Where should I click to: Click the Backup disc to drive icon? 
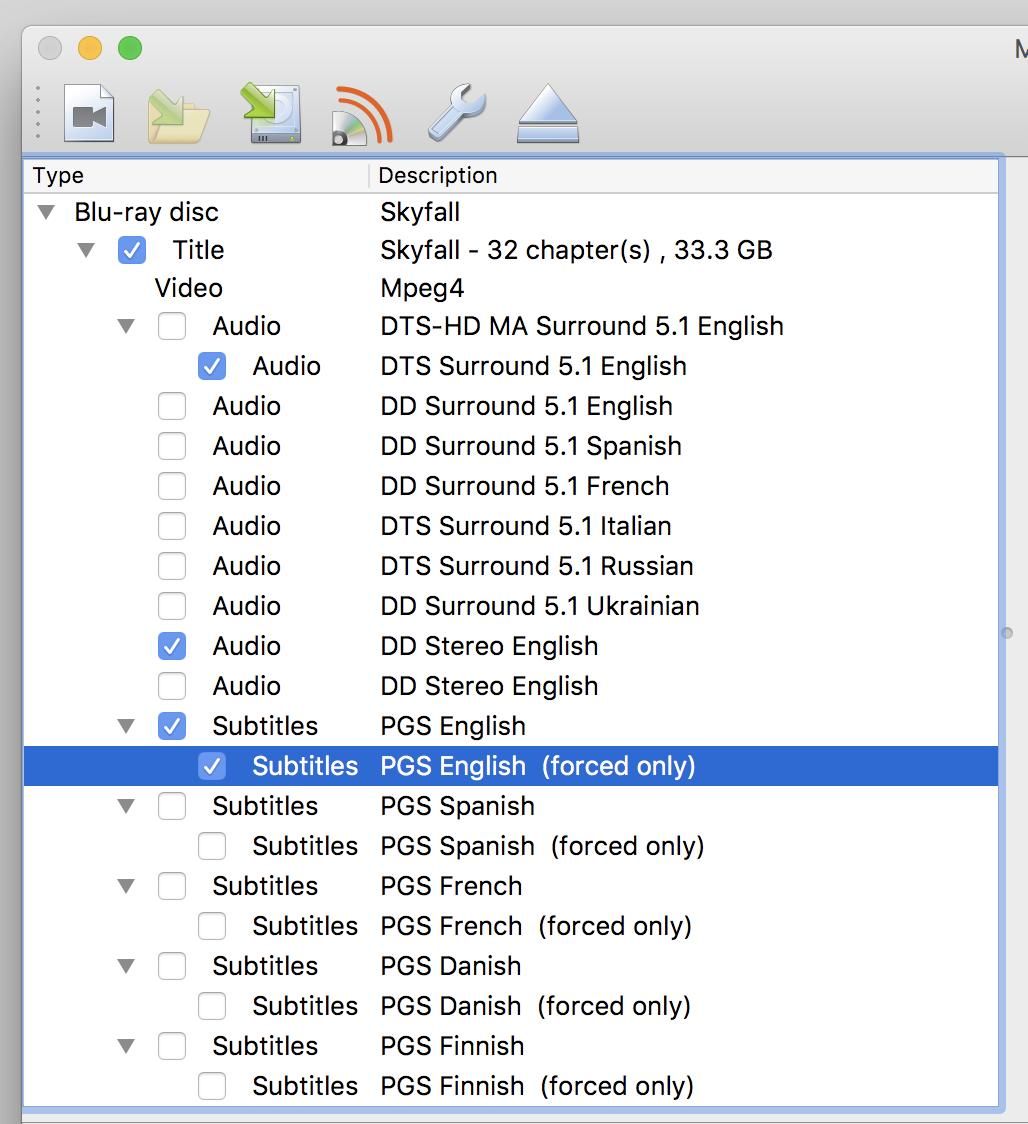point(271,113)
